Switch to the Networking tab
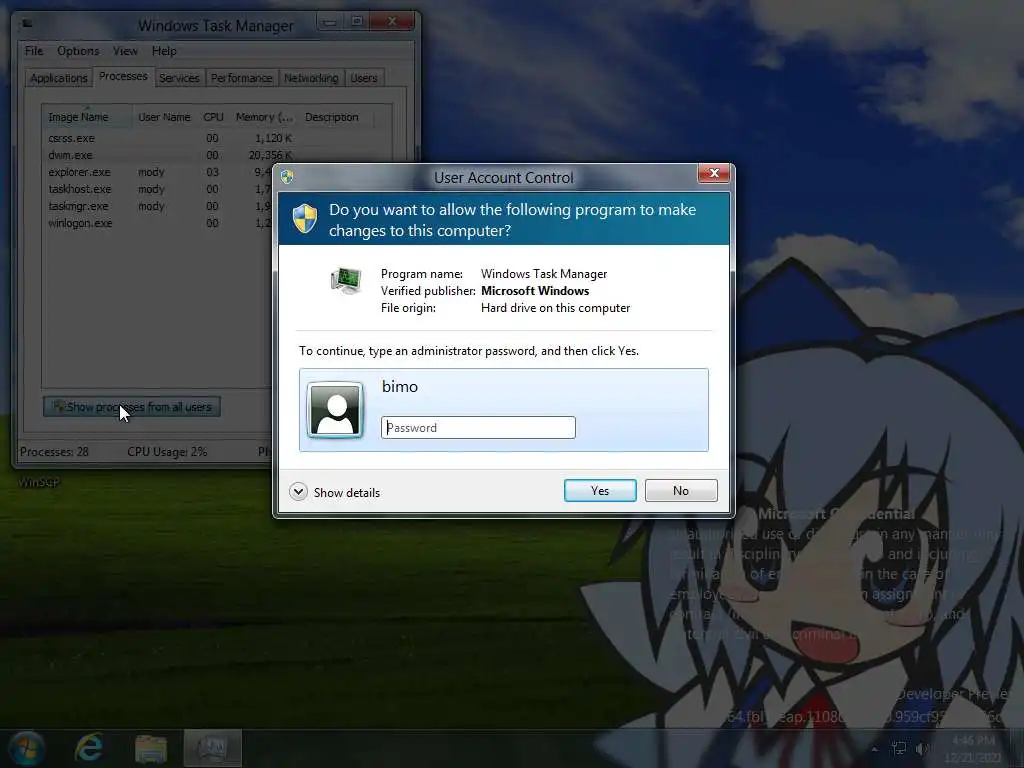The image size is (1024, 768). pyautogui.click(x=311, y=78)
